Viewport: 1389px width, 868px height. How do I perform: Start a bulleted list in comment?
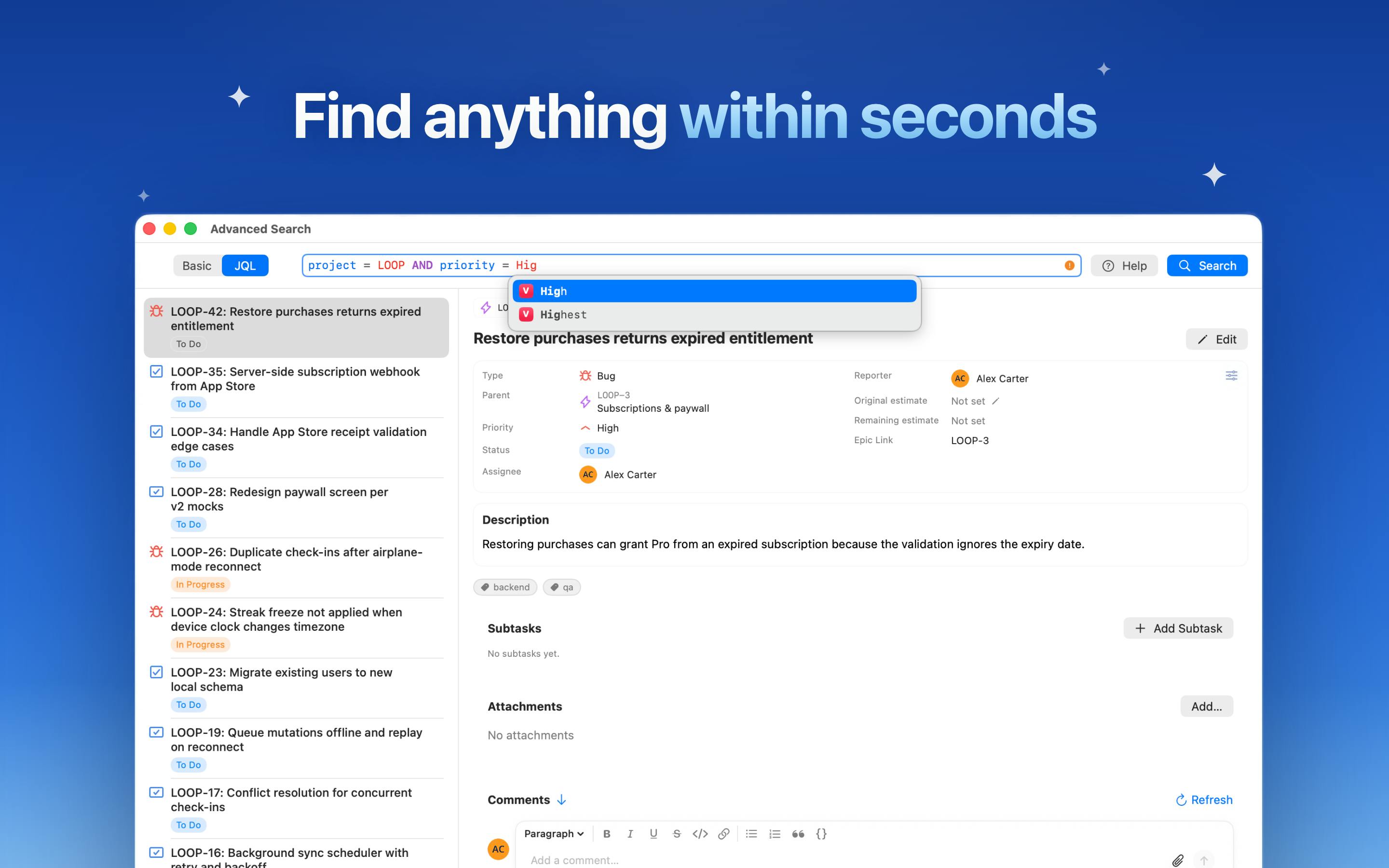pos(751,834)
